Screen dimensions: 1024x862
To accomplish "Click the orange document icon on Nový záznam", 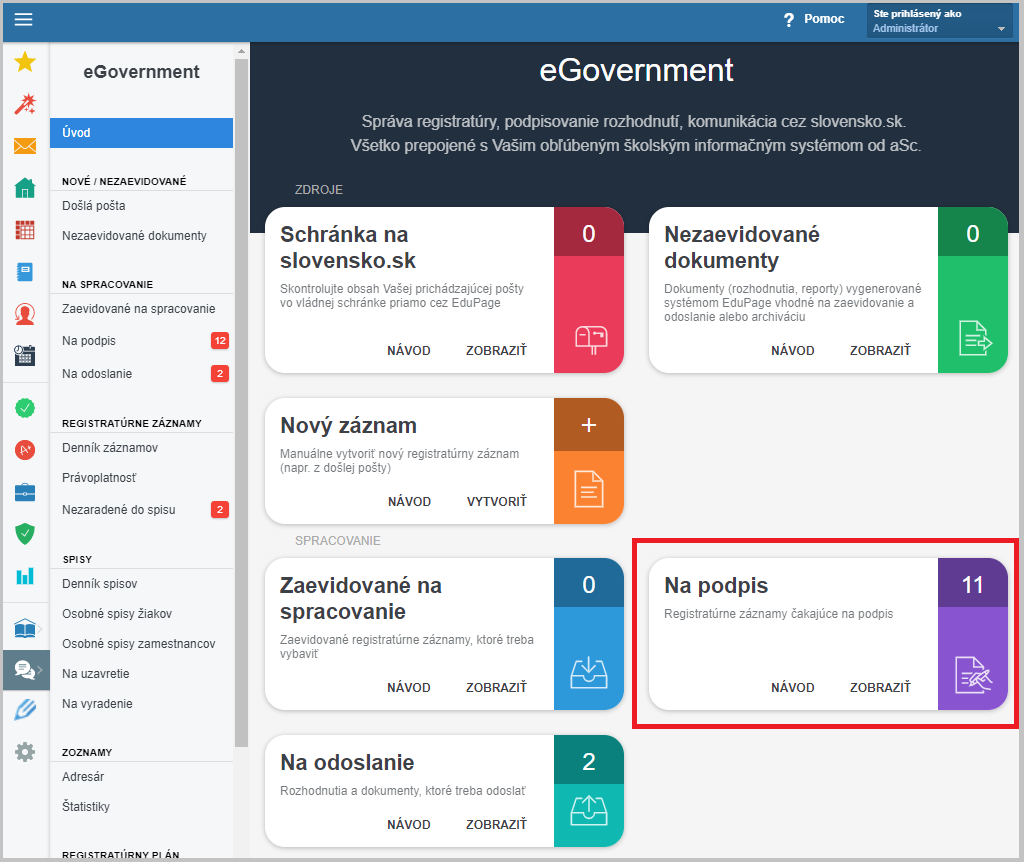I will (589, 488).
